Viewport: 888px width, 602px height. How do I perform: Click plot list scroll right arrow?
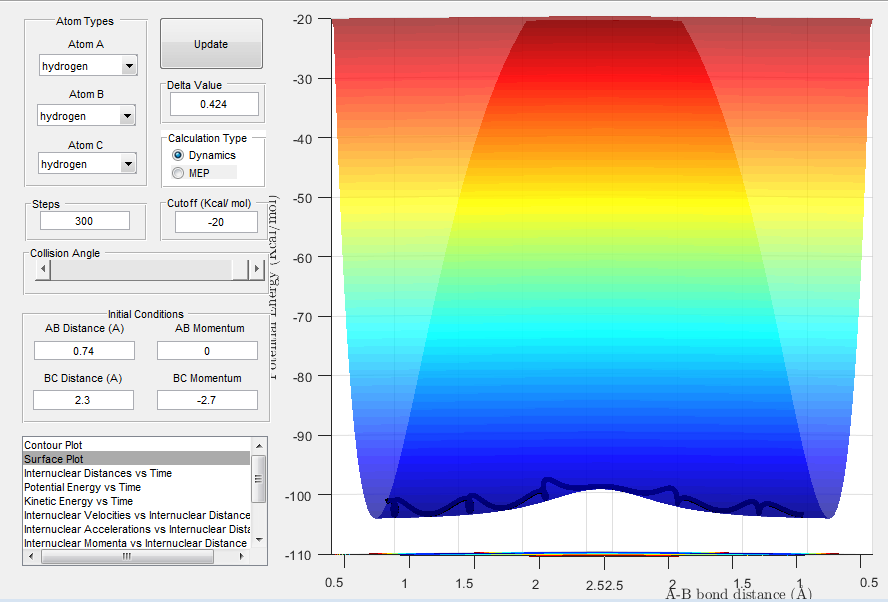(x=242, y=557)
